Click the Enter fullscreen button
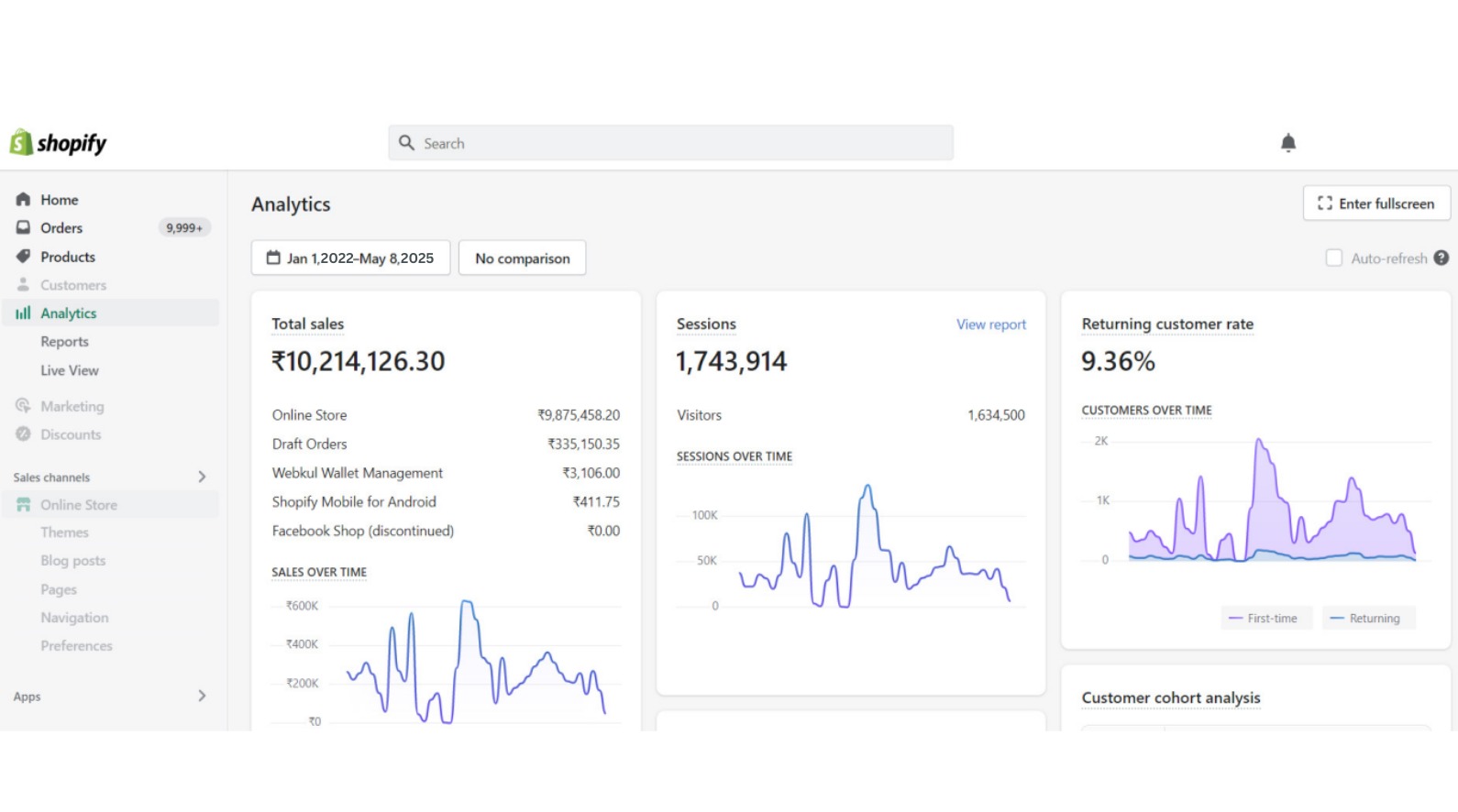 (1375, 203)
